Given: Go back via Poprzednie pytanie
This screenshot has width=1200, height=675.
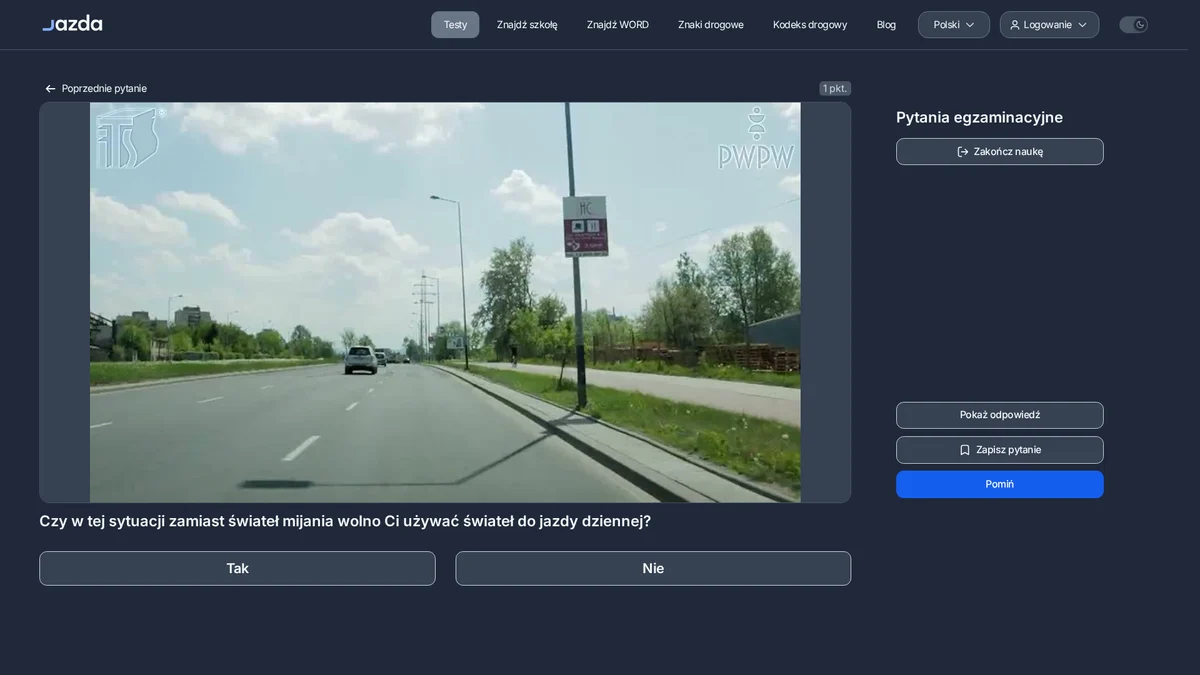Looking at the screenshot, I should click(x=96, y=89).
